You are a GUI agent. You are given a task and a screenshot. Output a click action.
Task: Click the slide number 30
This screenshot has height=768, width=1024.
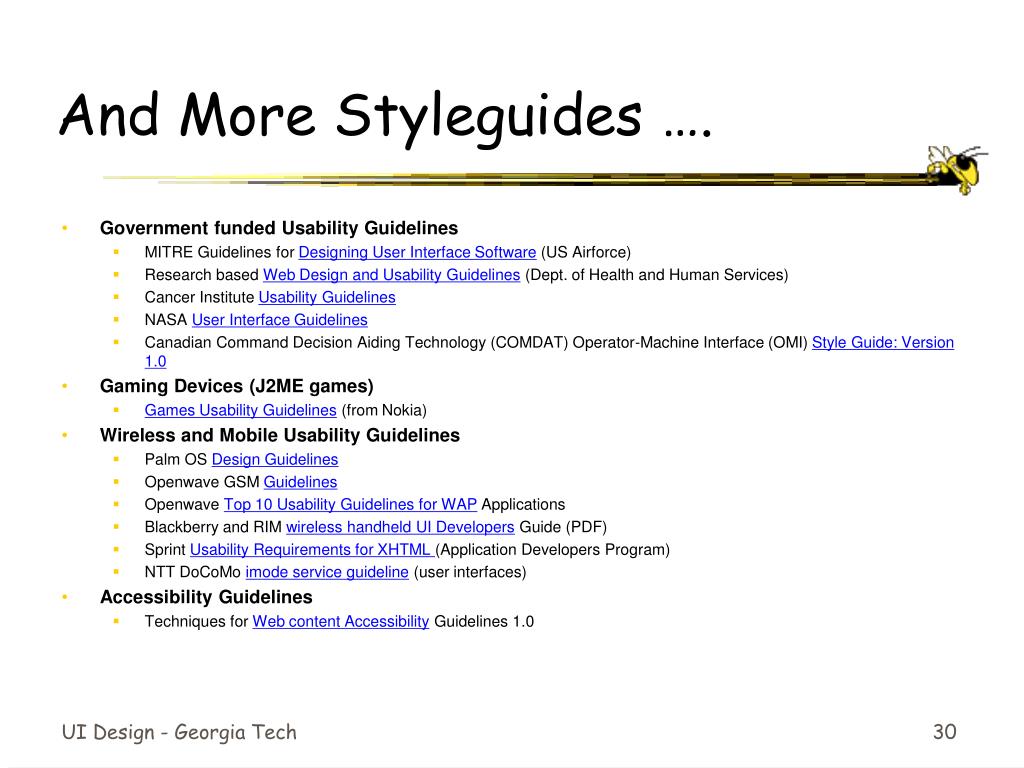point(945,732)
